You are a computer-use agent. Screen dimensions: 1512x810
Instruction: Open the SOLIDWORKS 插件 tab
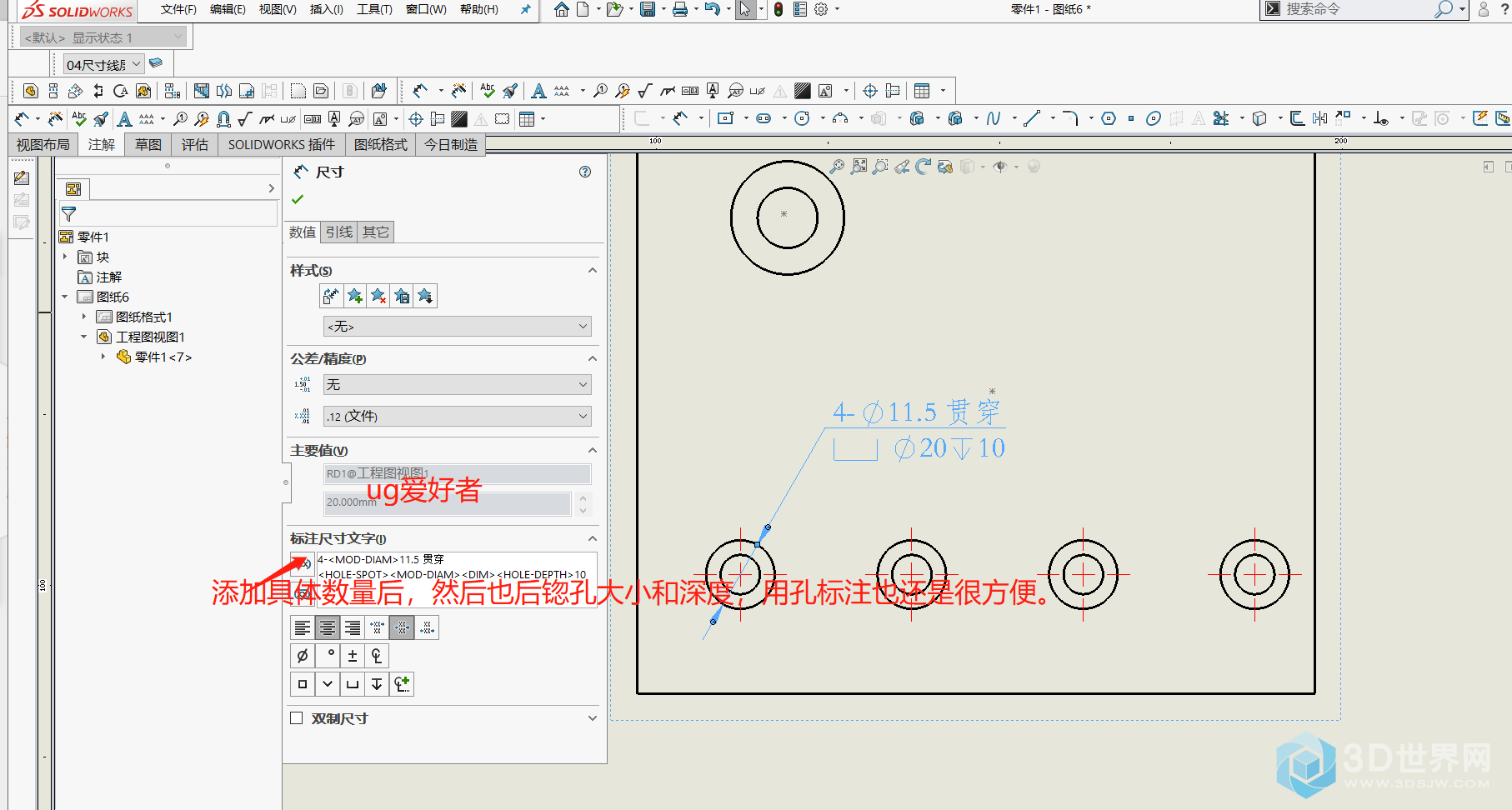(282, 144)
